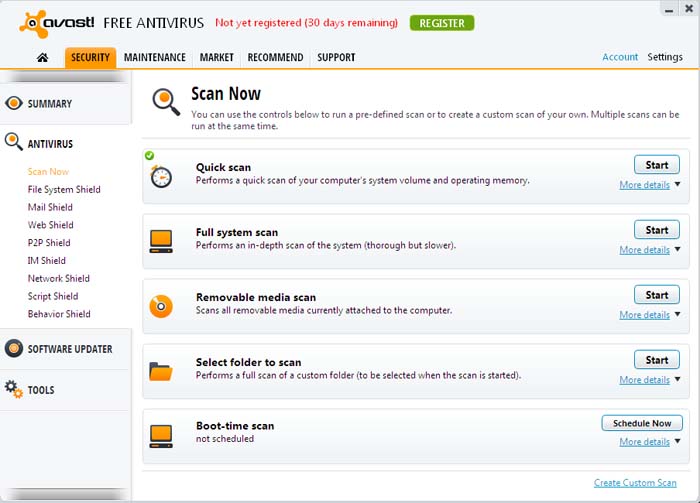Switch to the Recommend tab
The height and width of the screenshot is (503, 700).
point(275,58)
